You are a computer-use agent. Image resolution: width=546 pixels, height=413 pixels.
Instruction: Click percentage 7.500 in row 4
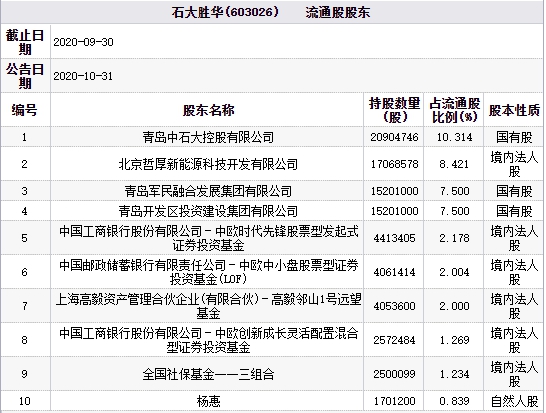[x=454, y=211]
